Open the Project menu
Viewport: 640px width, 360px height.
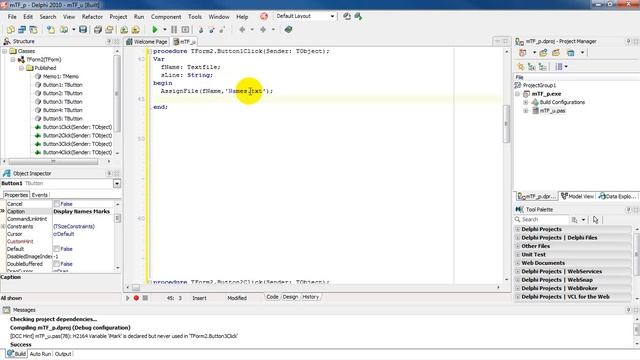click(x=118, y=17)
